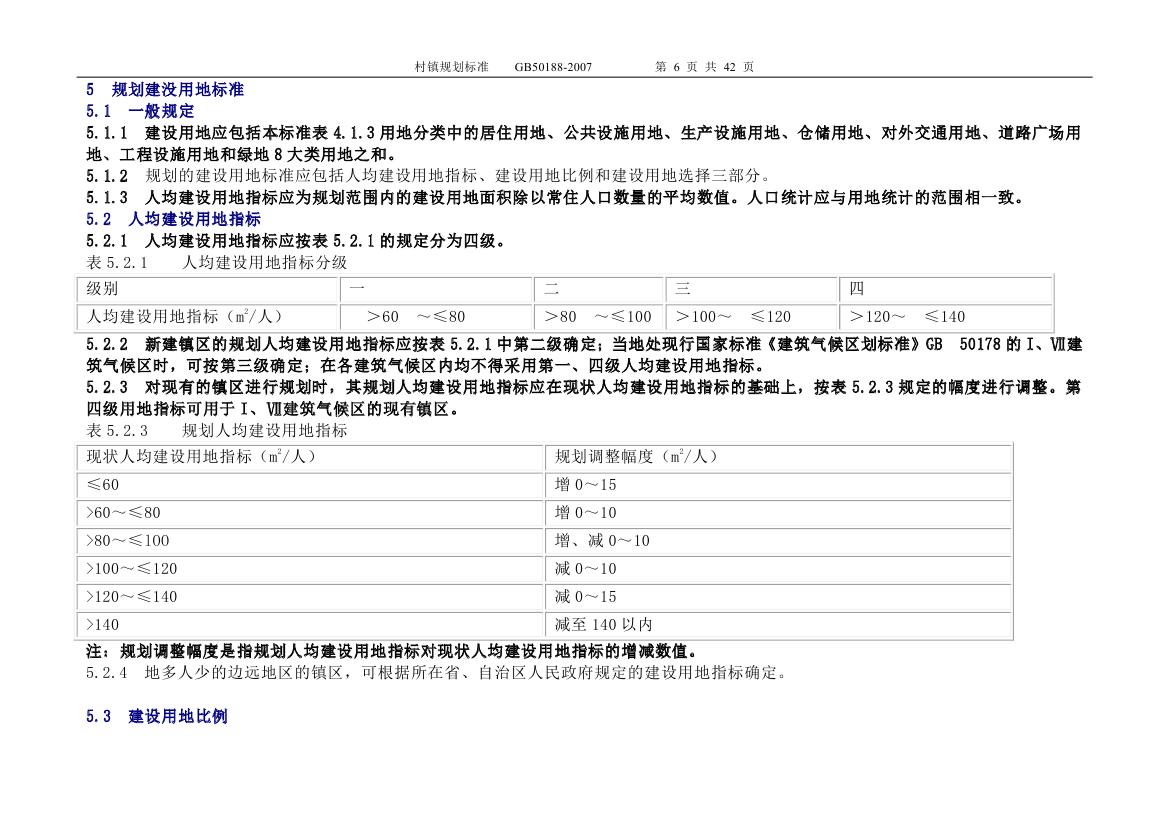Click the cell 减 0～10

778,569
